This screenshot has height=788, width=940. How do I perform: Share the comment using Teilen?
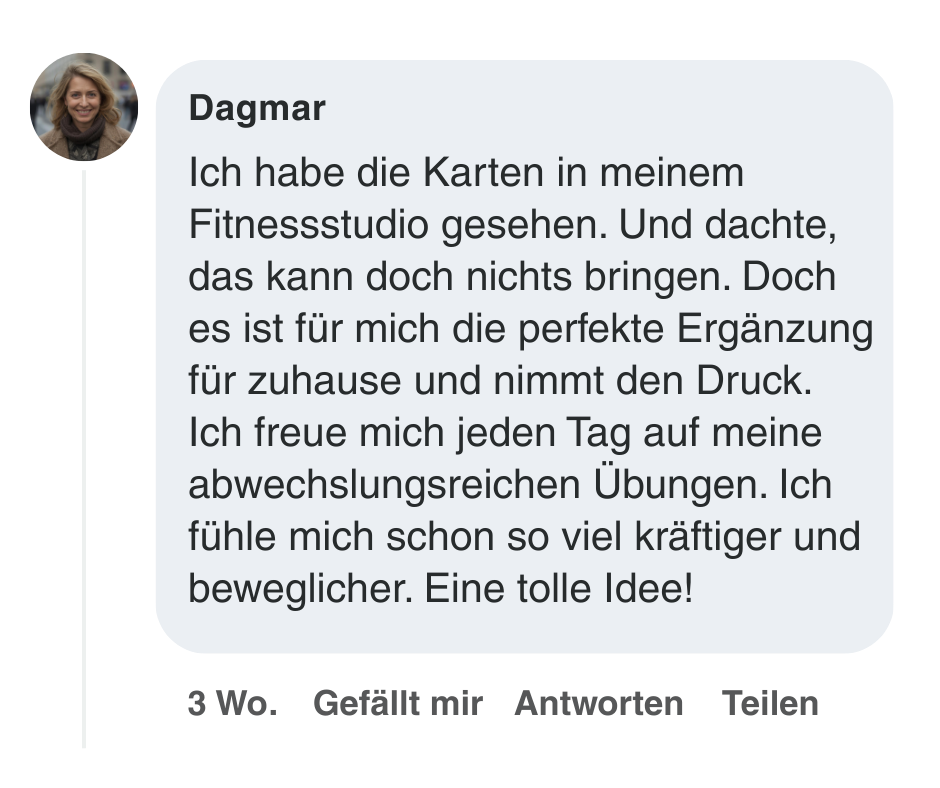tap(770, 703)
